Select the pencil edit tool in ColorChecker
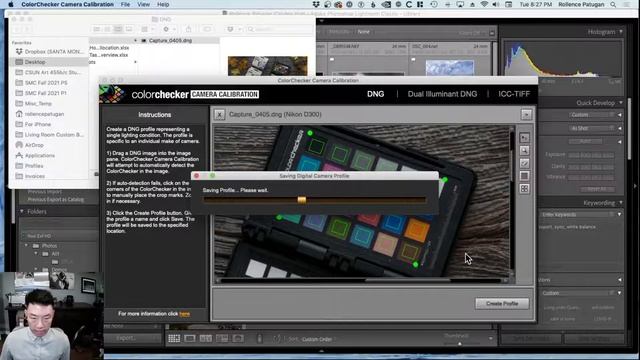The image size is (640, 360). pyautogui.click(x=524, y=163)
